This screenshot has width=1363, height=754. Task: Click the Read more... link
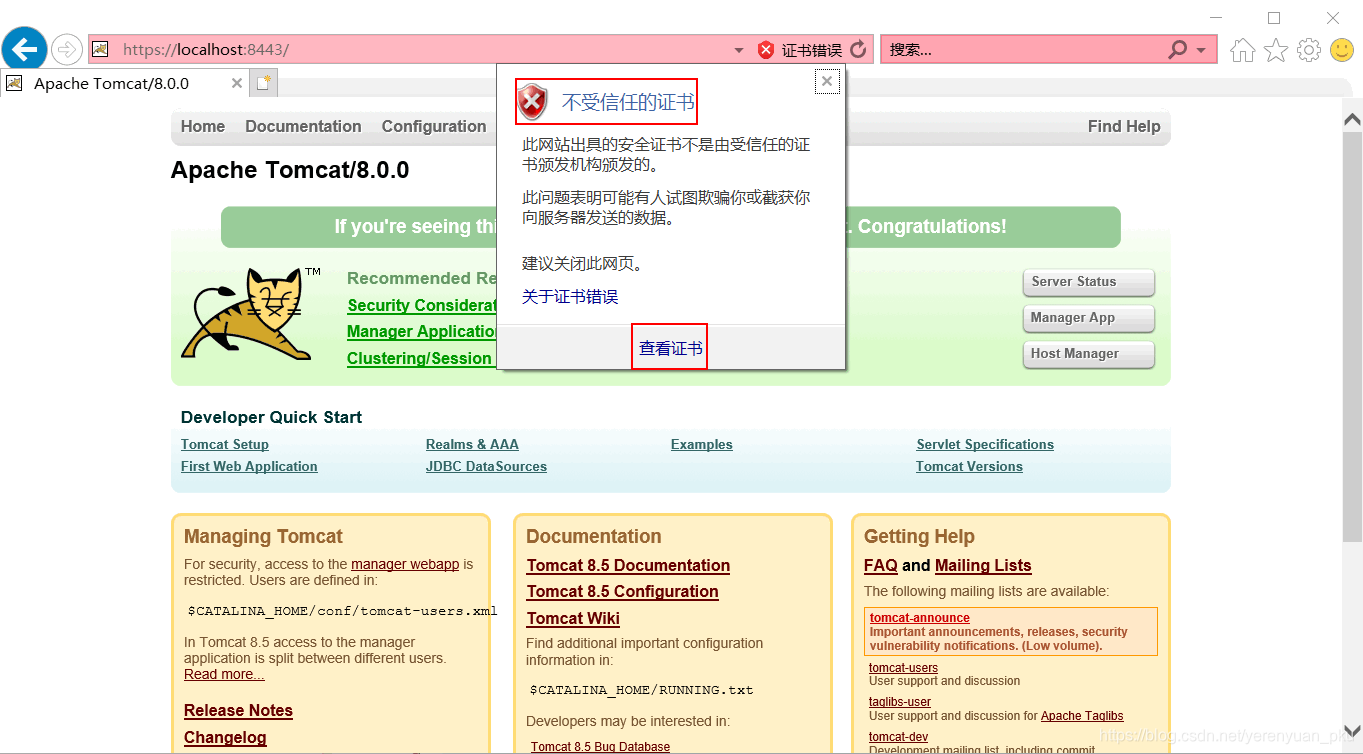click(x=224, y=674)
